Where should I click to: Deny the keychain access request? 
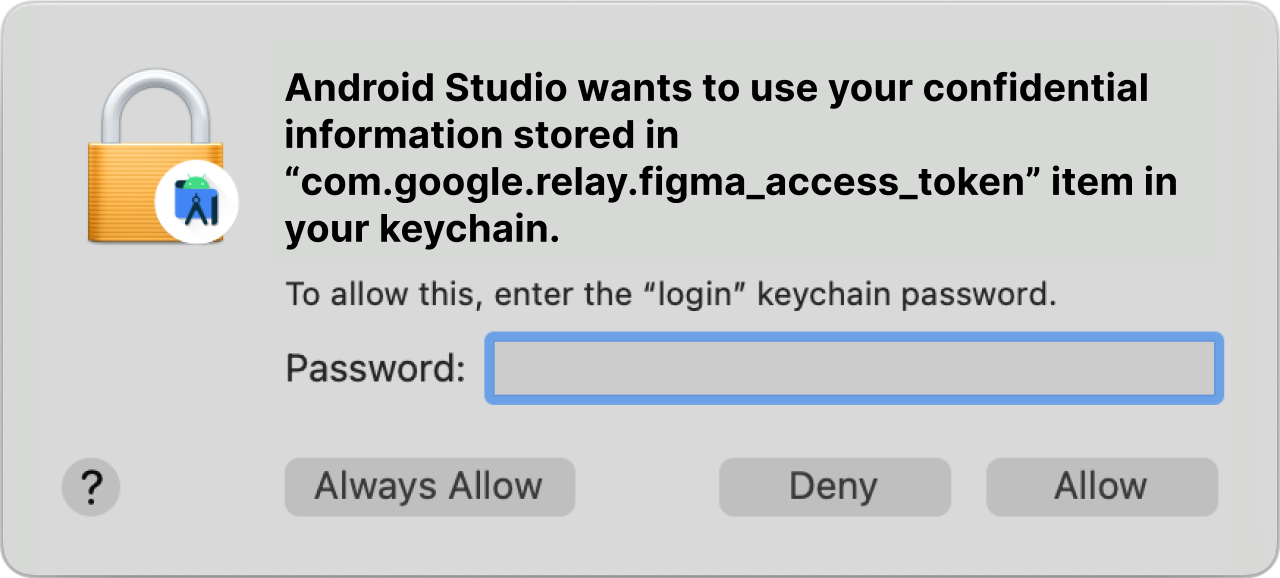click(834, 487)
